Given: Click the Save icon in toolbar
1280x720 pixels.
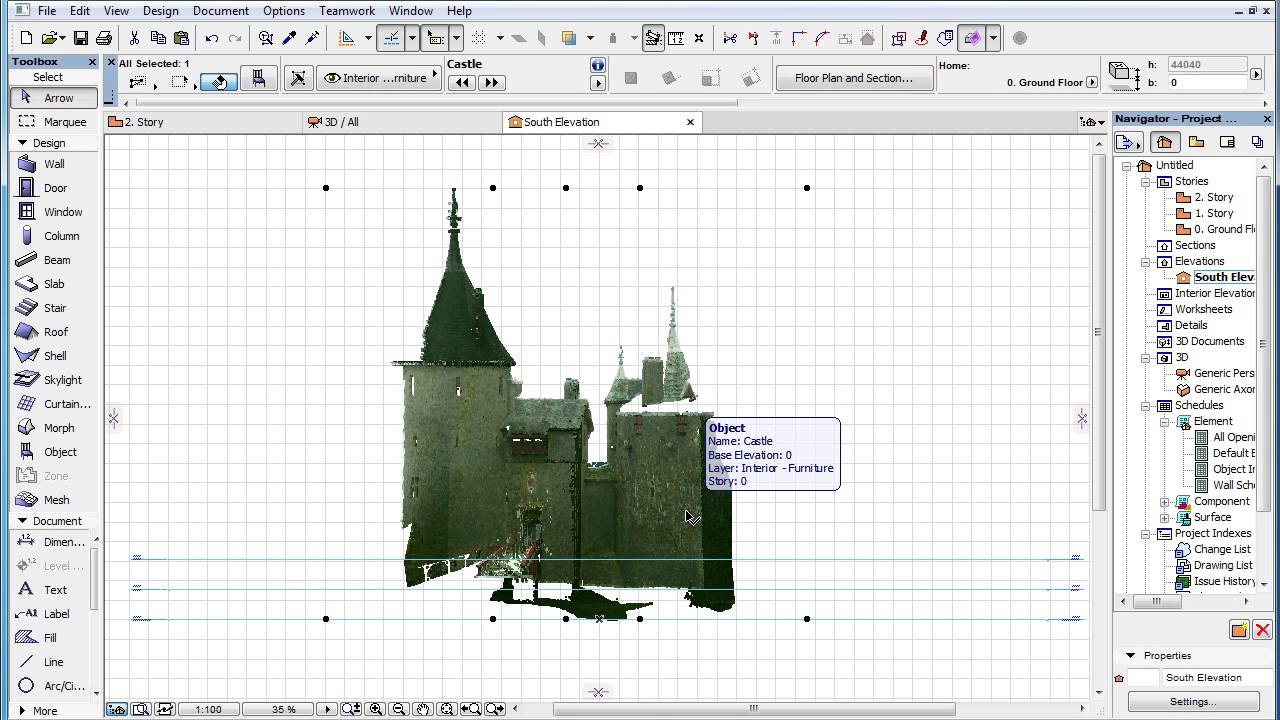Looking at the screenshot, I should click(x=80, y=38).
